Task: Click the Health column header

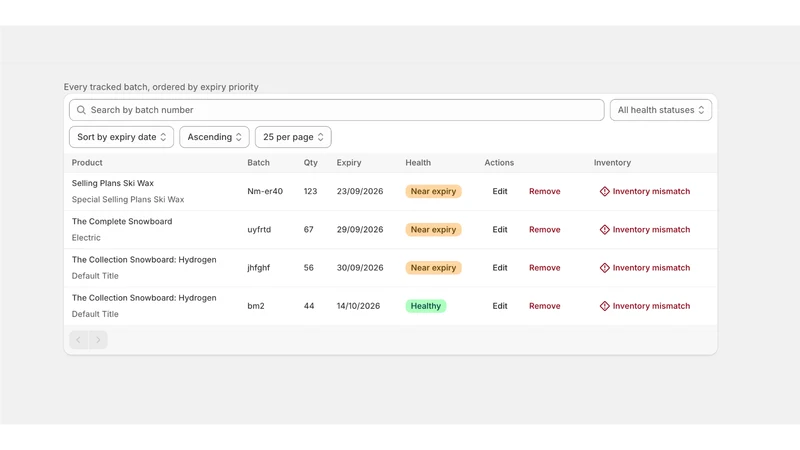Action: pyautogui.click(x=418, y=163)
